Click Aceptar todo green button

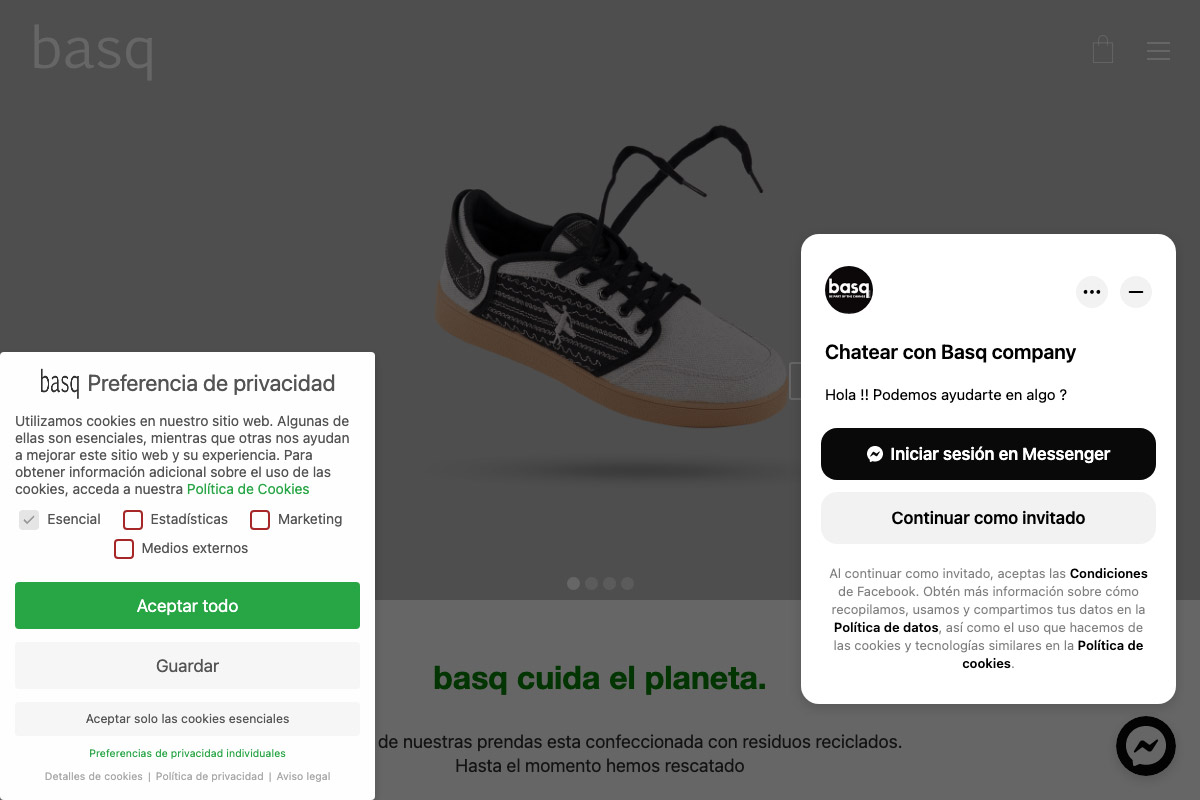187,606
